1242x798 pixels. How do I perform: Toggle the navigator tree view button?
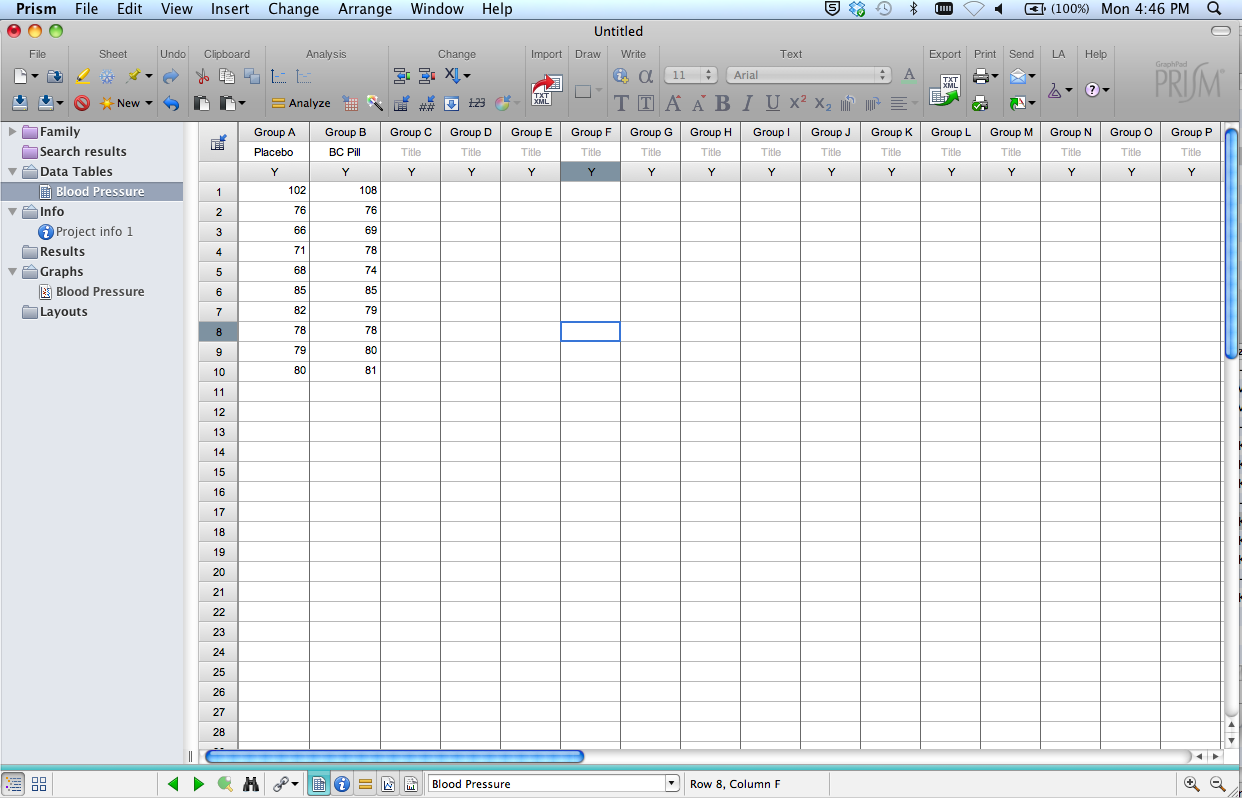[13, 785]
